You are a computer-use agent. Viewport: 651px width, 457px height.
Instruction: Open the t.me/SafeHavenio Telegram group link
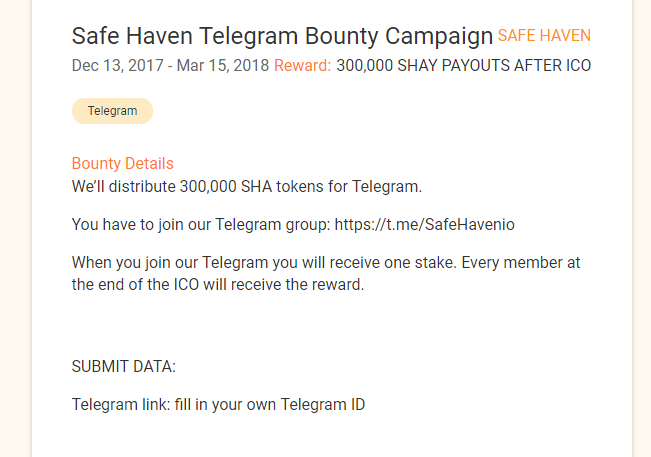424,224
